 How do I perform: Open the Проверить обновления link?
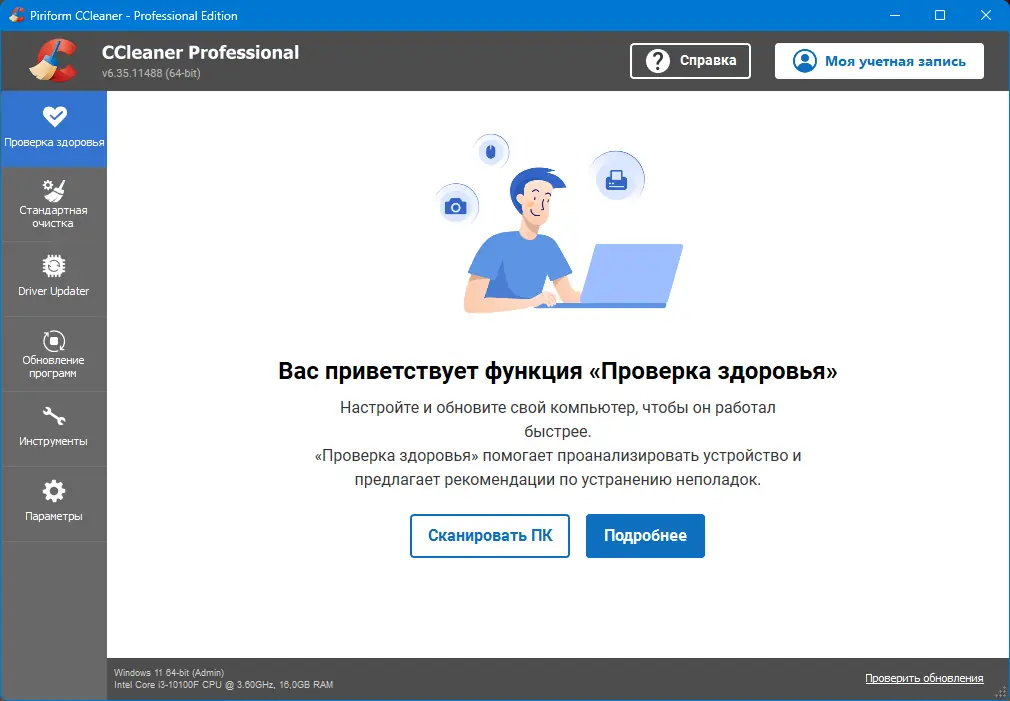(x=923, y=677)
